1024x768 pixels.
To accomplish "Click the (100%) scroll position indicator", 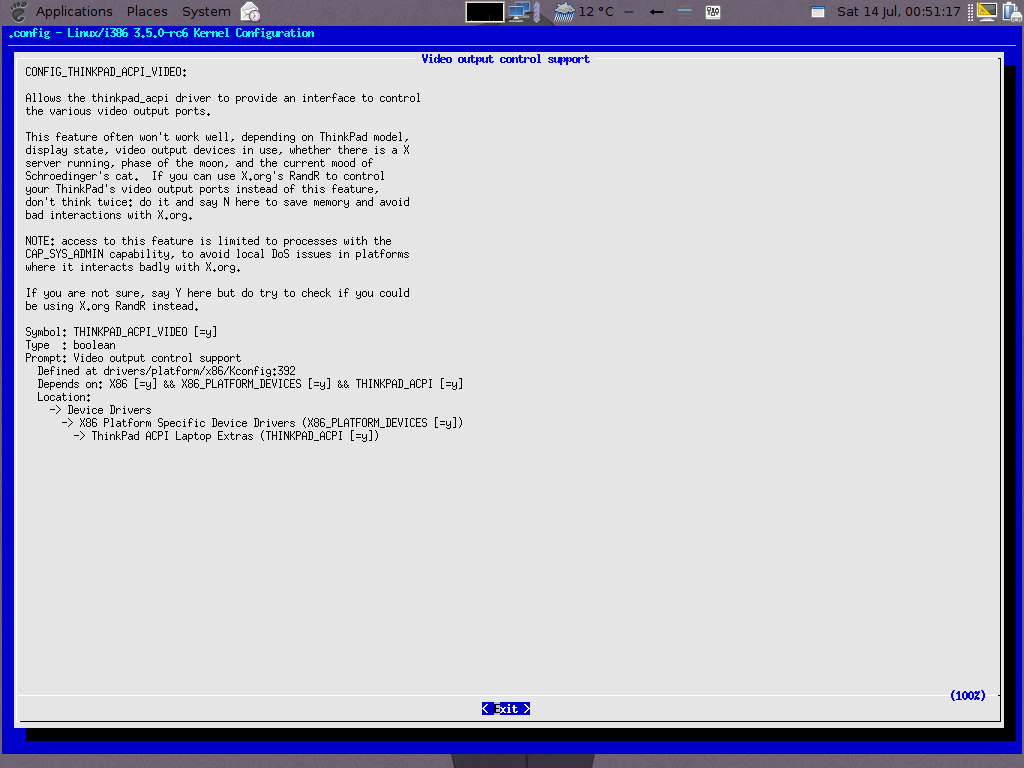I will (967, 695).
